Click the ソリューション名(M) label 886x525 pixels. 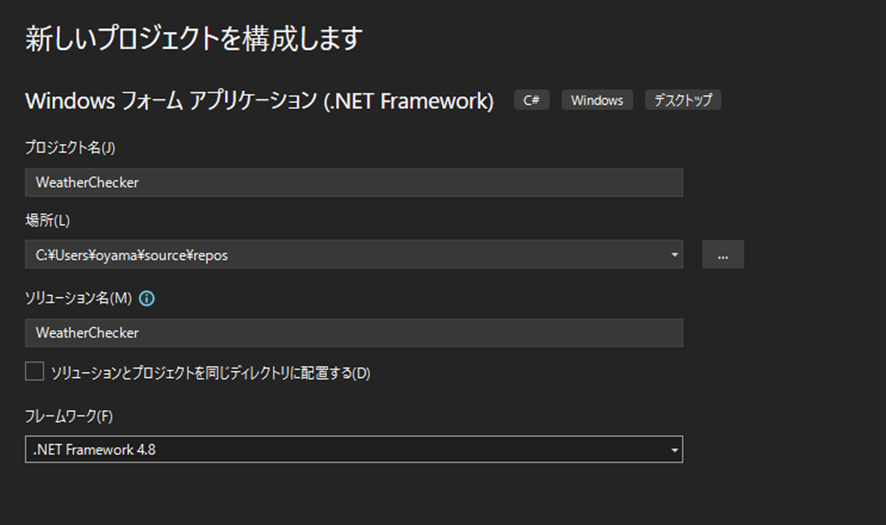(79, 298)
